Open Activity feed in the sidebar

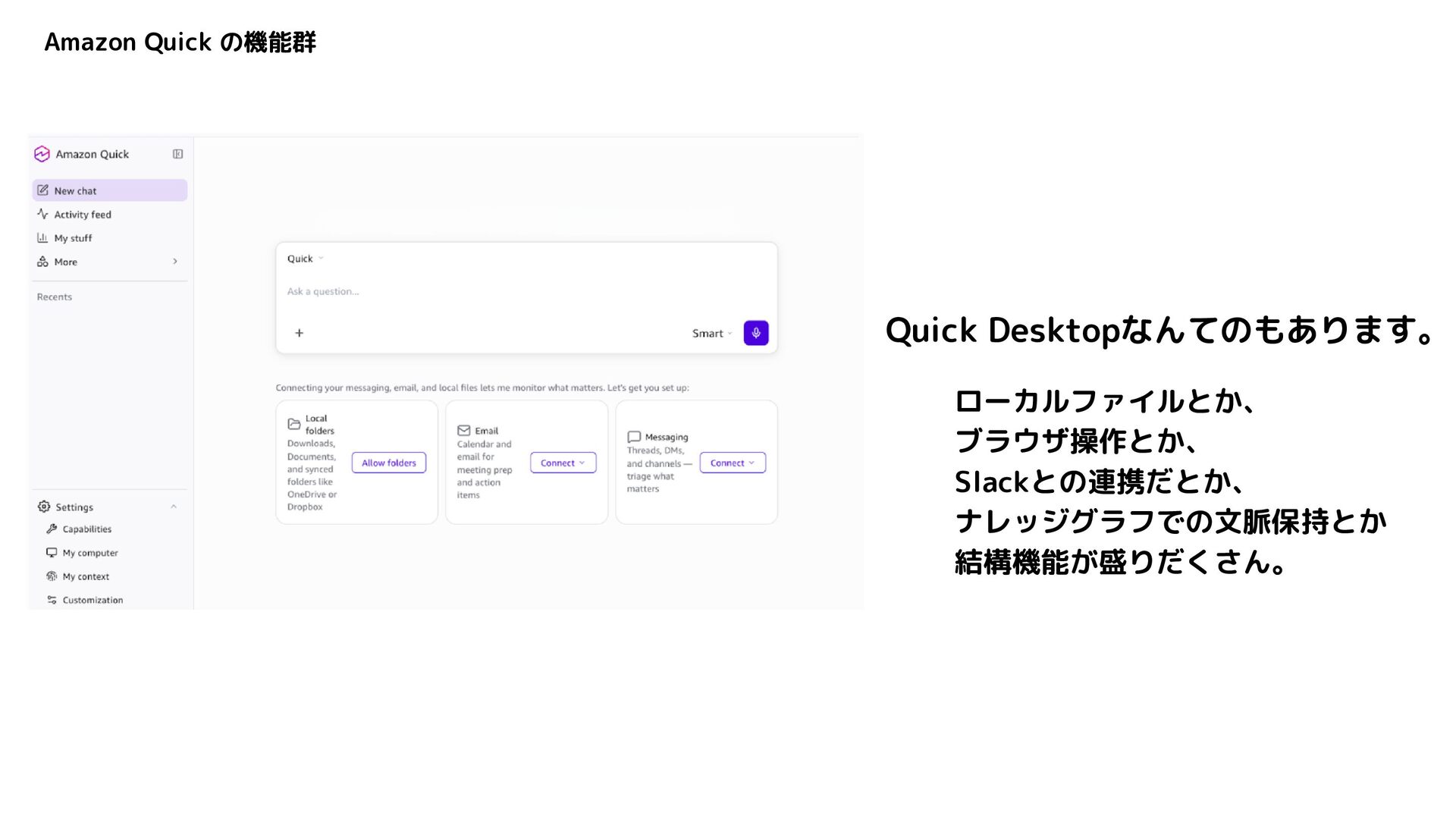pyautogui.click(x=110, y=214)
